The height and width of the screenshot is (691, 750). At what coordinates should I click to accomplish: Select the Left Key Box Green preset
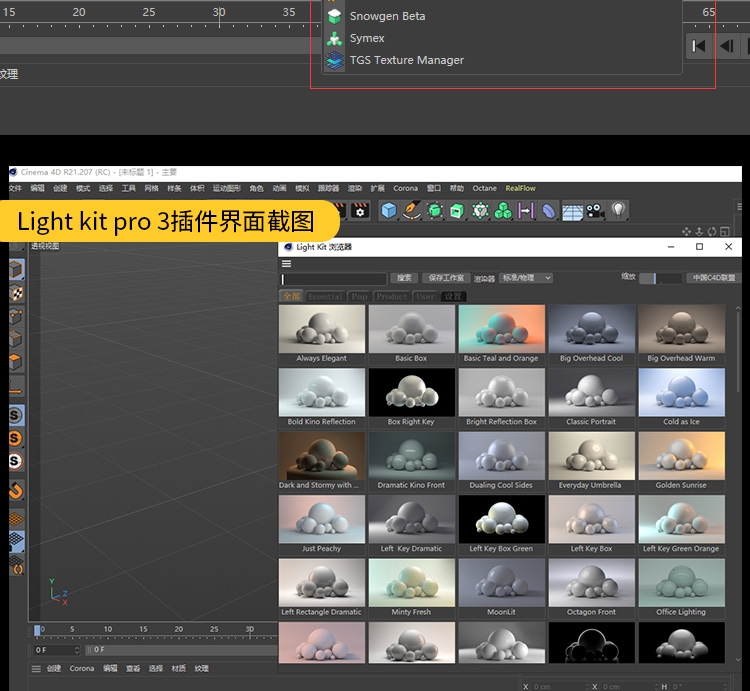[x=501, y=525]
